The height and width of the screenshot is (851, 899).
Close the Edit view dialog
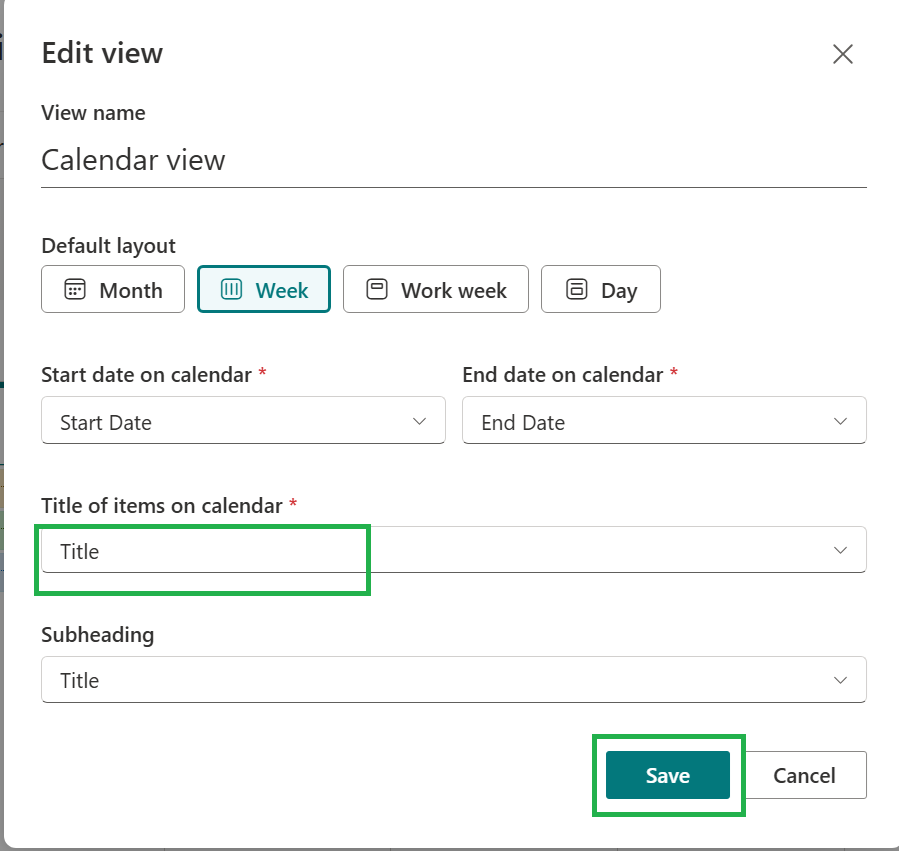[842, 54]
